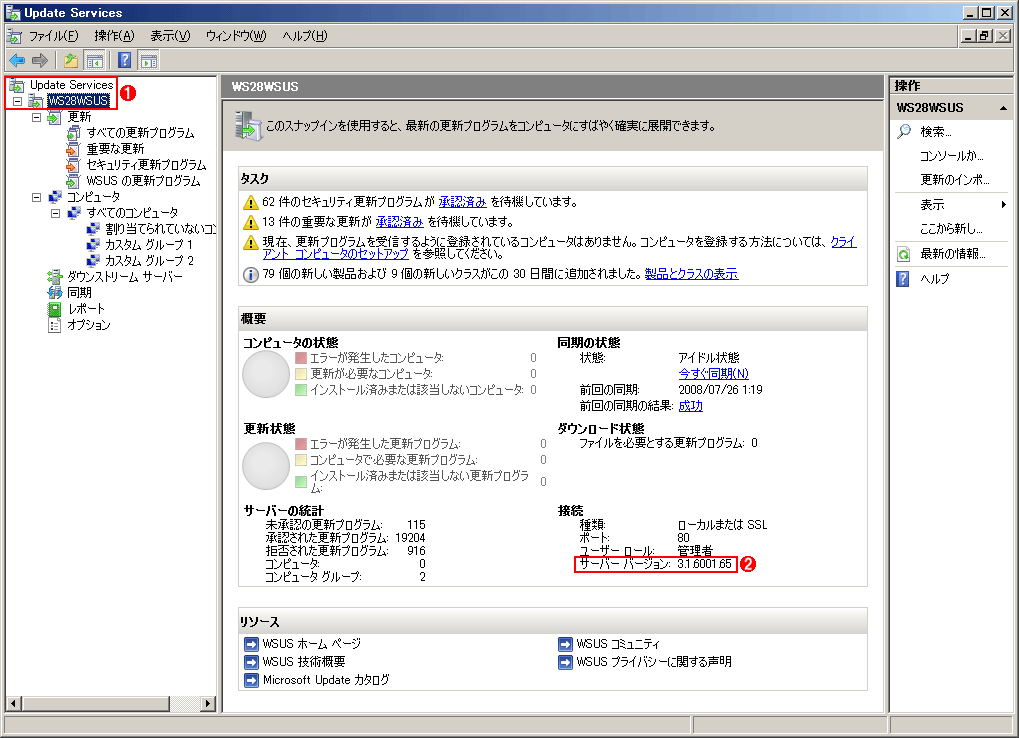Click the カスタム グループ 1 icon
The image size is (1019, 738).
click(x=93, y=245)
